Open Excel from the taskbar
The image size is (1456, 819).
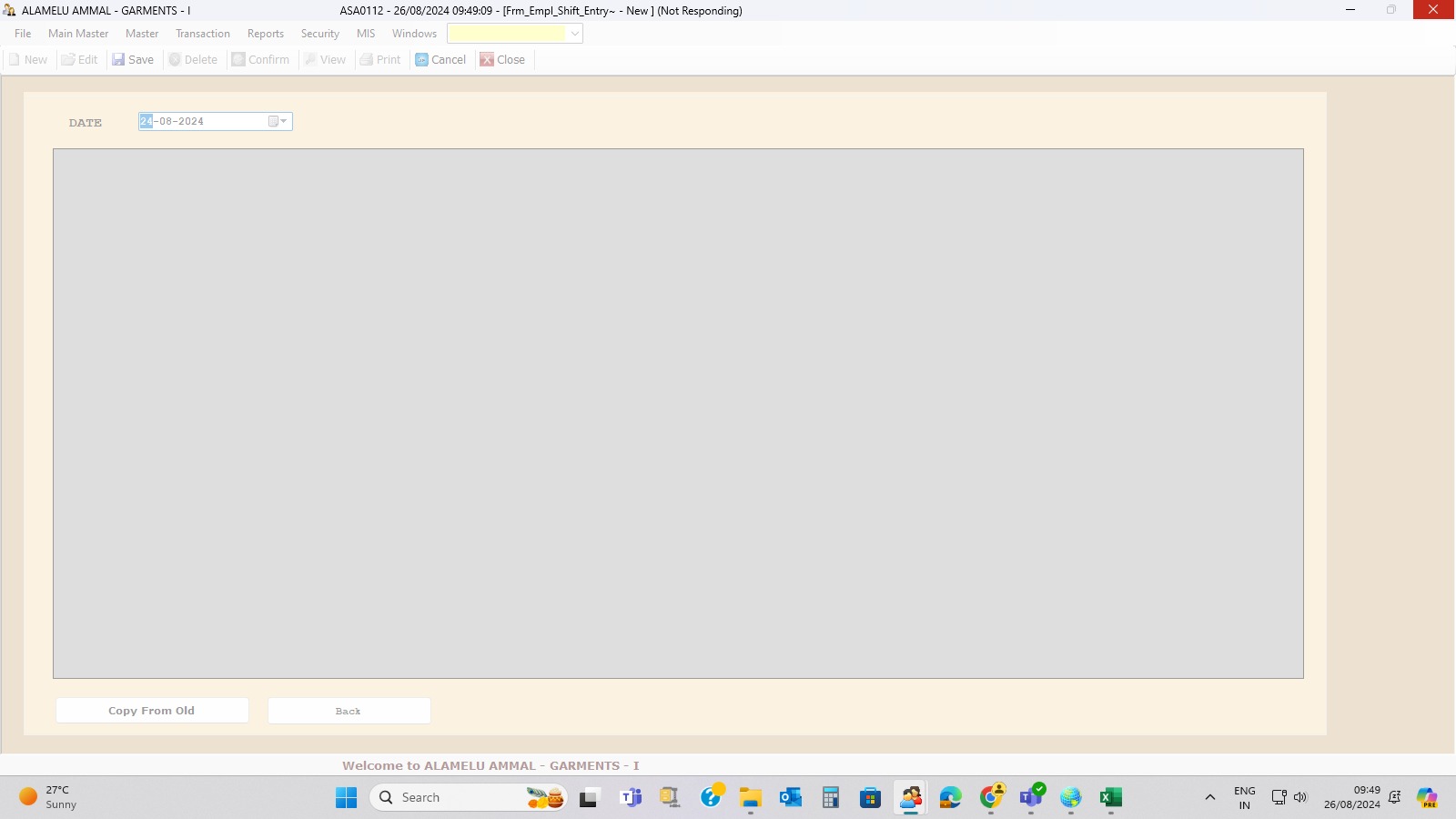pos(1110,798)
